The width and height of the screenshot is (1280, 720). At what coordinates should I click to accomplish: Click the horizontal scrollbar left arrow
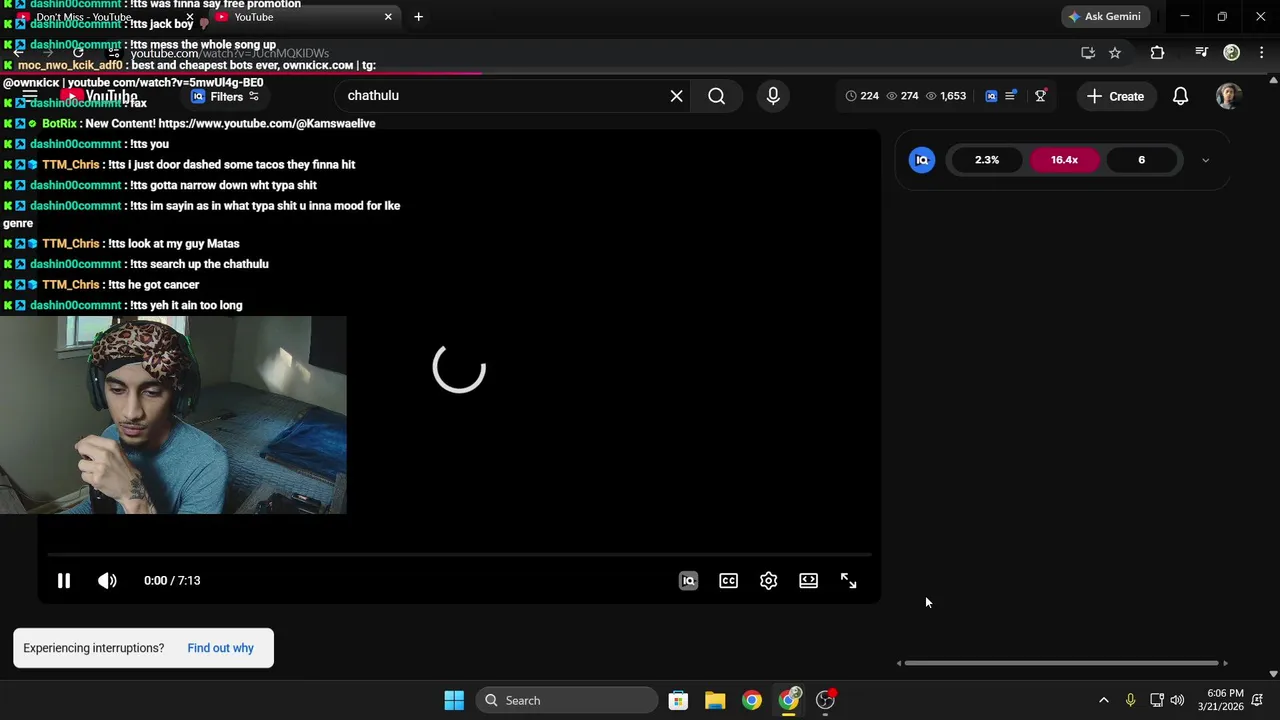(898, 663)
